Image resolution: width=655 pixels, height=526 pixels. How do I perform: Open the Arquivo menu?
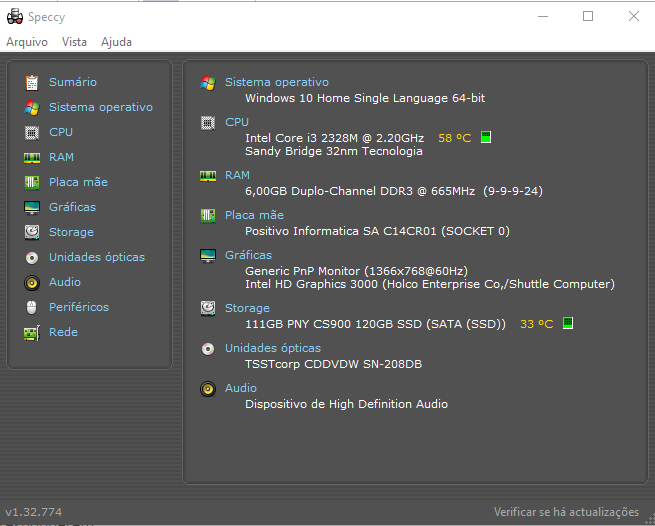click(x=27, y=42)
